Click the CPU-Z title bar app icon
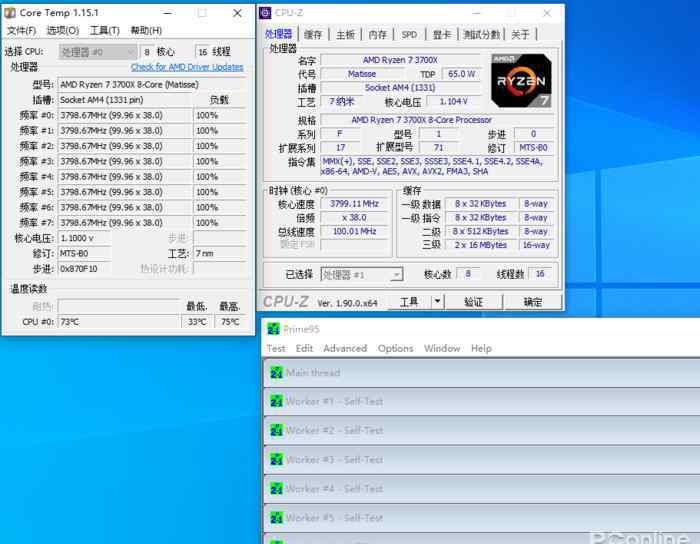 265,13
